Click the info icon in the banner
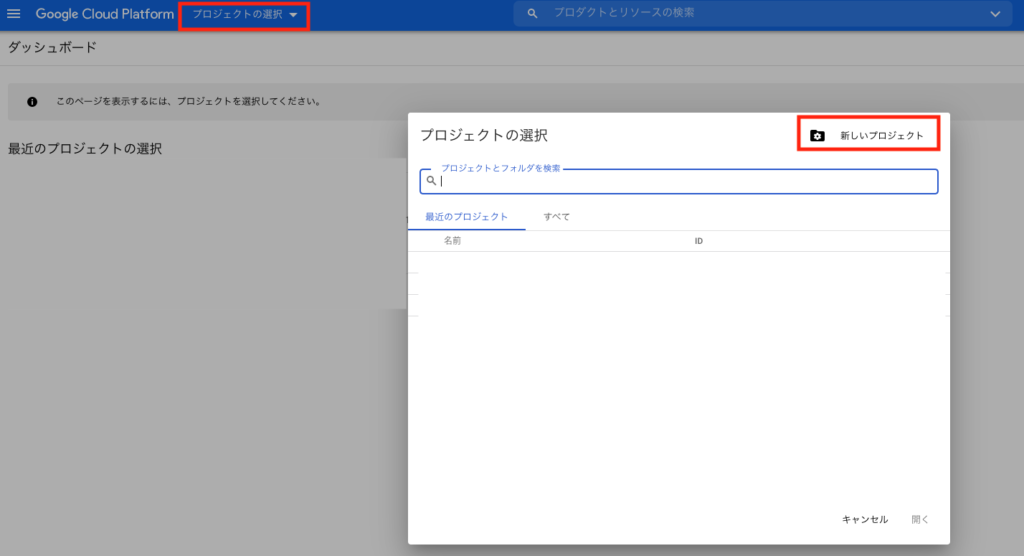The width and height of the screenshot is (1024, 556). click(x=32, y=102)
